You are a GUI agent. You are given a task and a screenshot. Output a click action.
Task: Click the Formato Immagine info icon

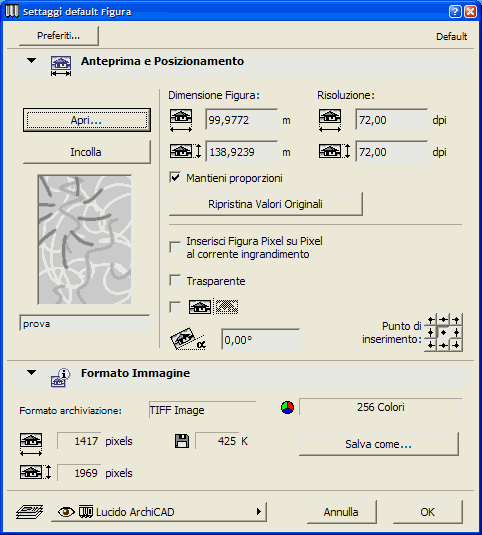coord(60,377)
